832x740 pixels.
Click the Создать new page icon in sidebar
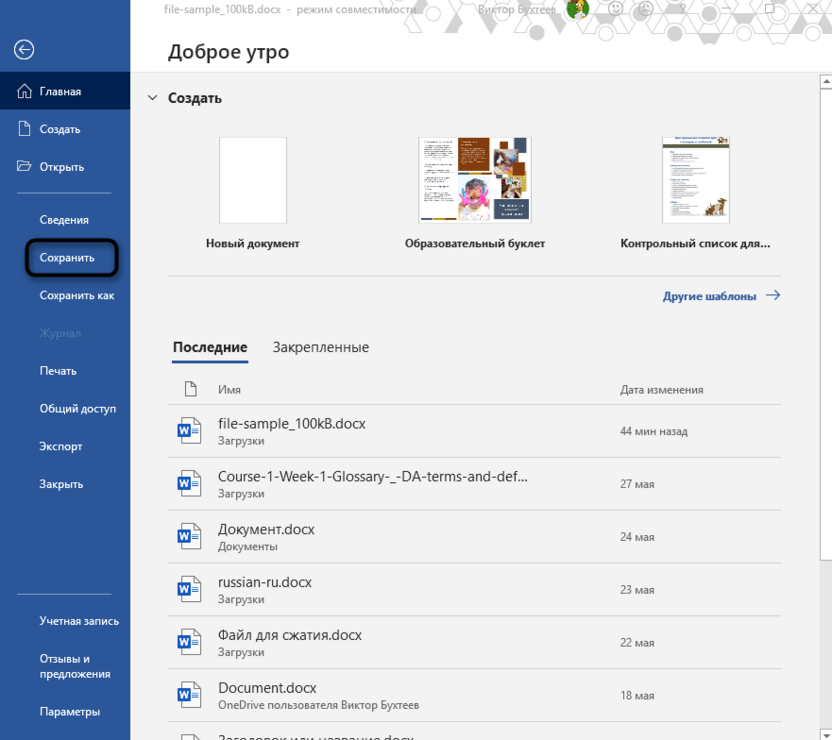coord(24,129)
